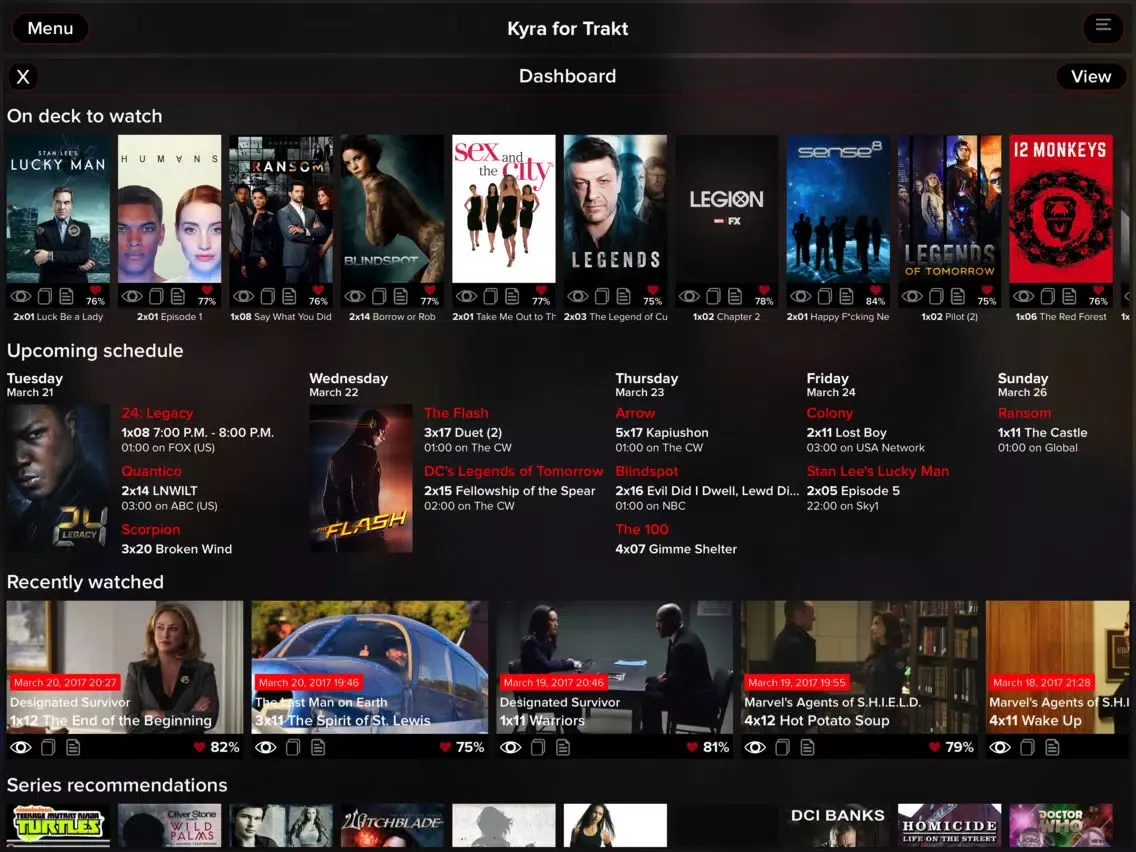Open Colony show link on Friday

(830, 413)
